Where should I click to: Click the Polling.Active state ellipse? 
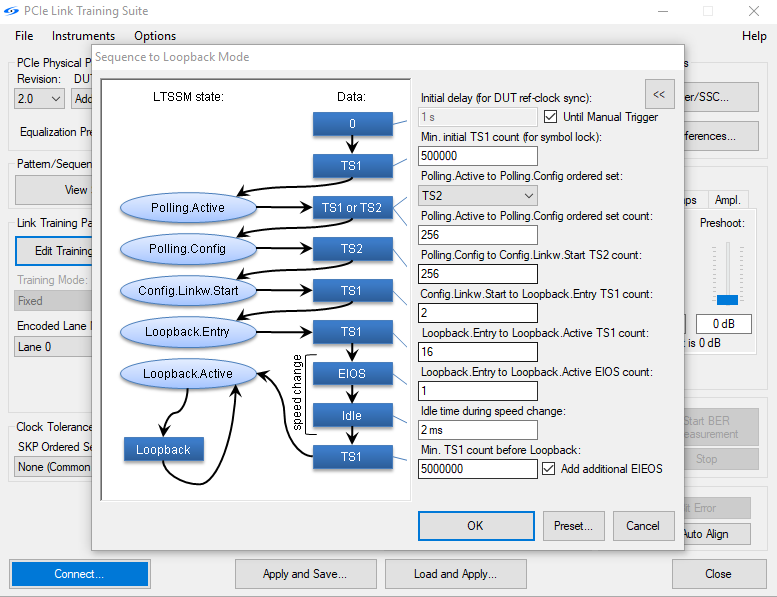coord(188,208)
